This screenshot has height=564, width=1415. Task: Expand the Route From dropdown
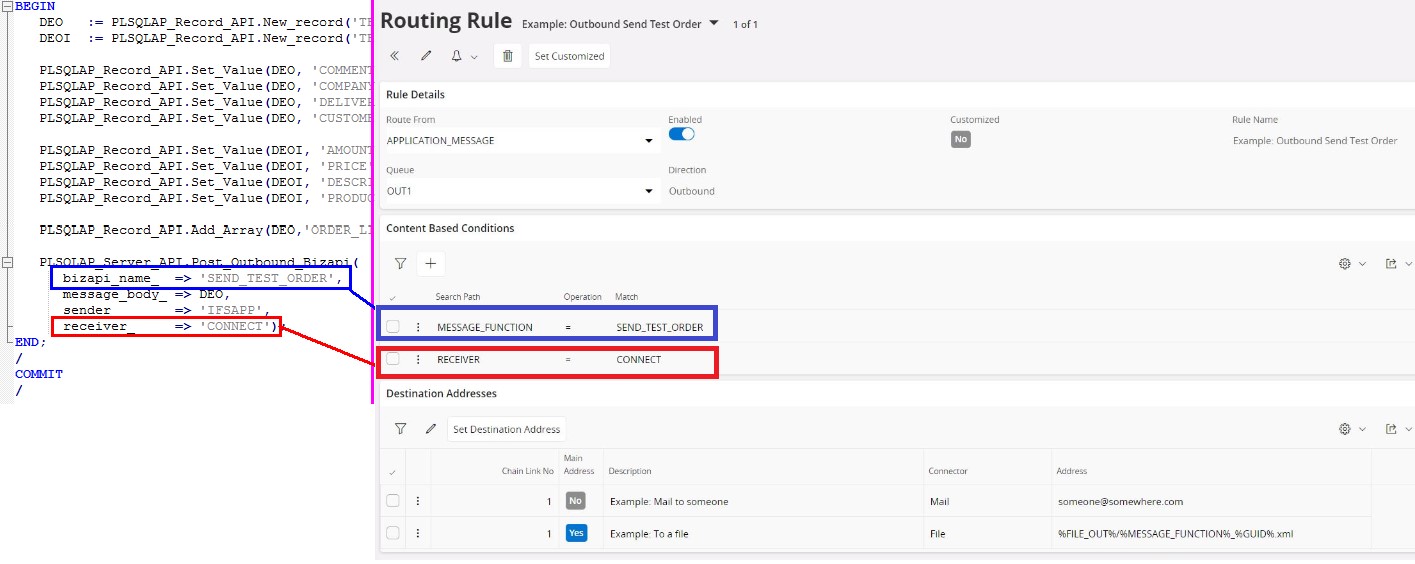coord(649,141)
